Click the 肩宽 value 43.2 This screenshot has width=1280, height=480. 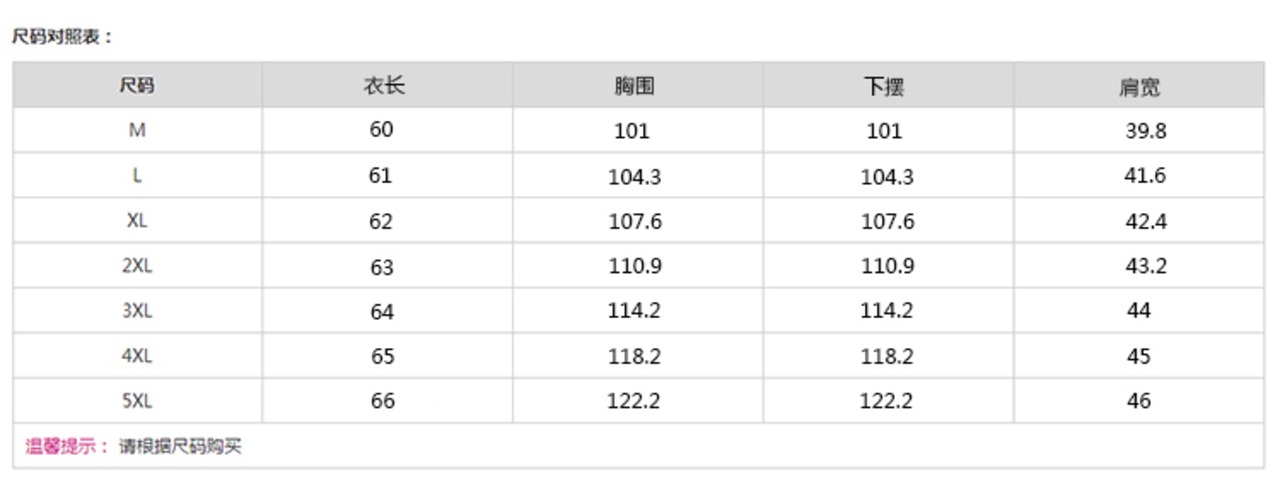(1145, 266)
